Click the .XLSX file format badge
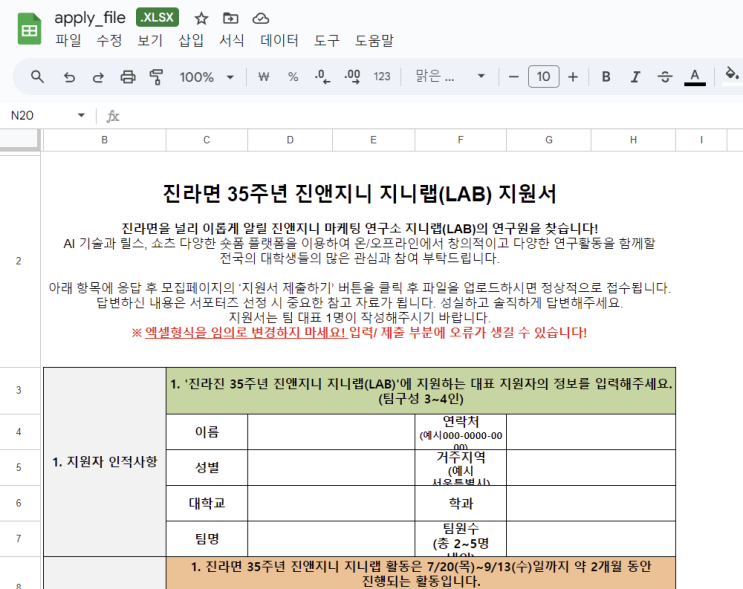 point(157,18)
